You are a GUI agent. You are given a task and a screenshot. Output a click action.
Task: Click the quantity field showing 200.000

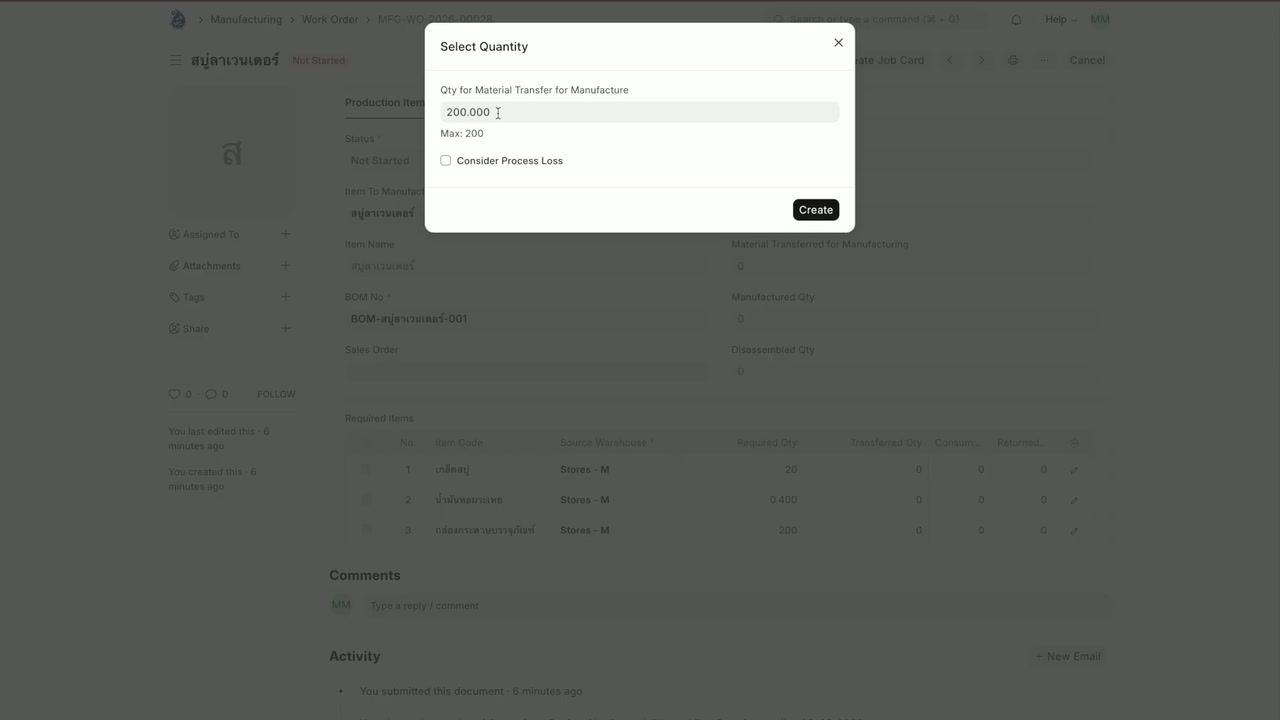639,112
